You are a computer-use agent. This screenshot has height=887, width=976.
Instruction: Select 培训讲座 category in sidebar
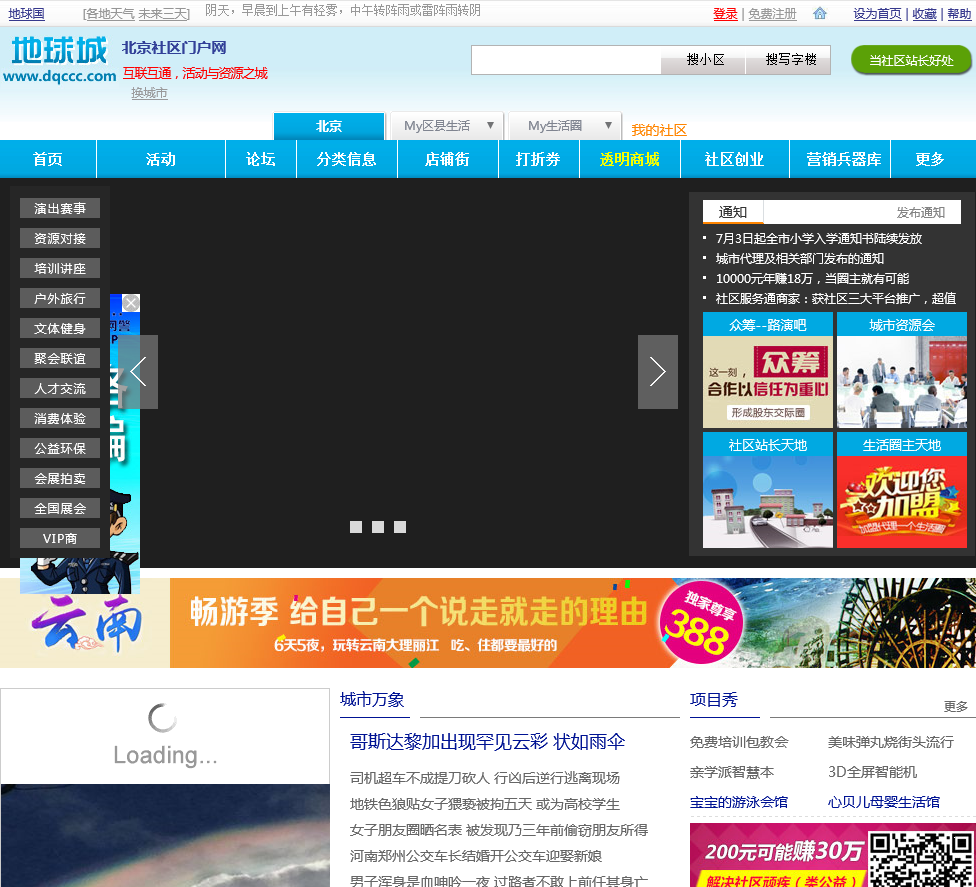pyautogui.click(x=60, y=268)
